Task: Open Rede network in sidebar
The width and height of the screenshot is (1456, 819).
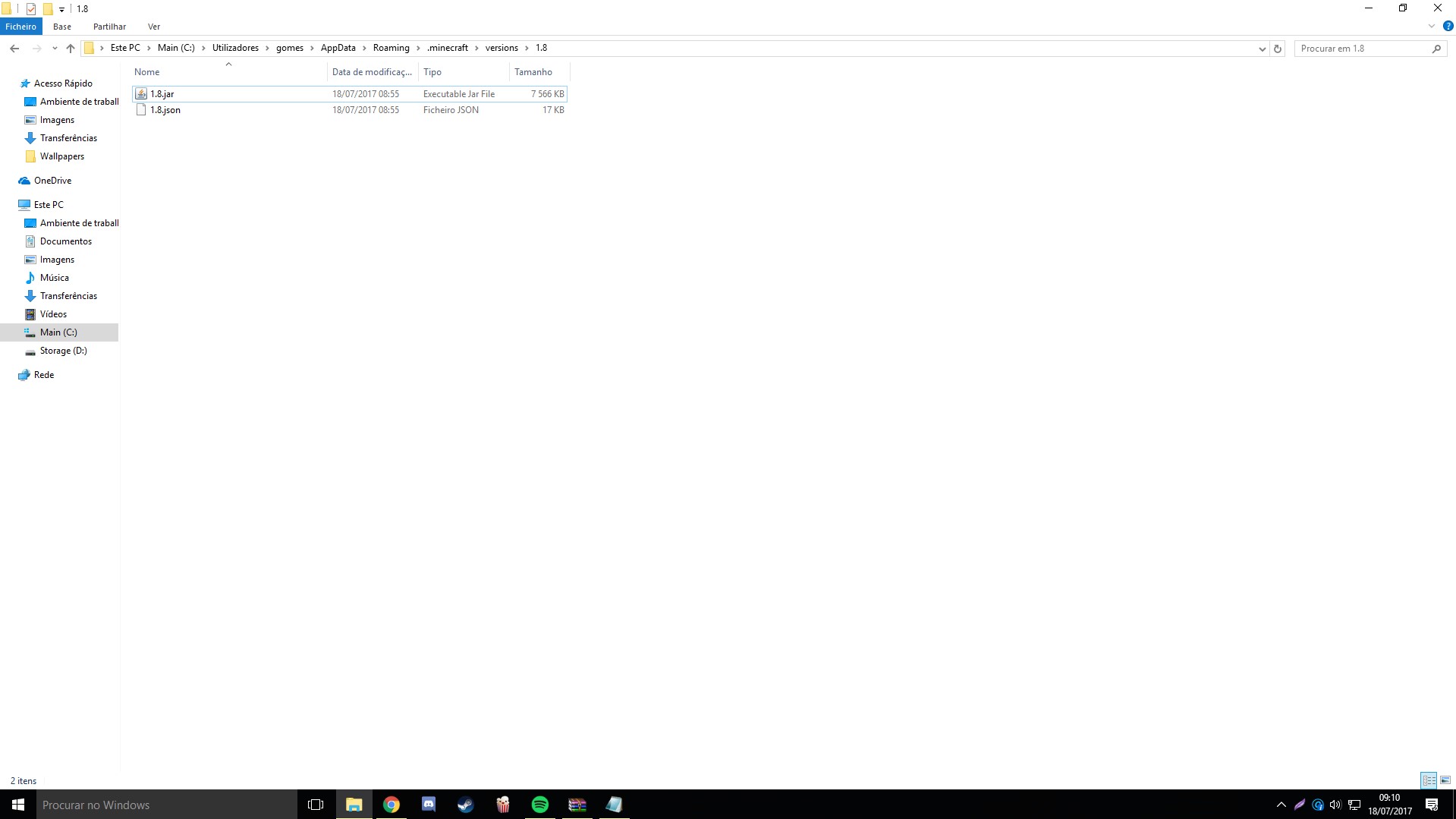Action: [x=44, y=375]
